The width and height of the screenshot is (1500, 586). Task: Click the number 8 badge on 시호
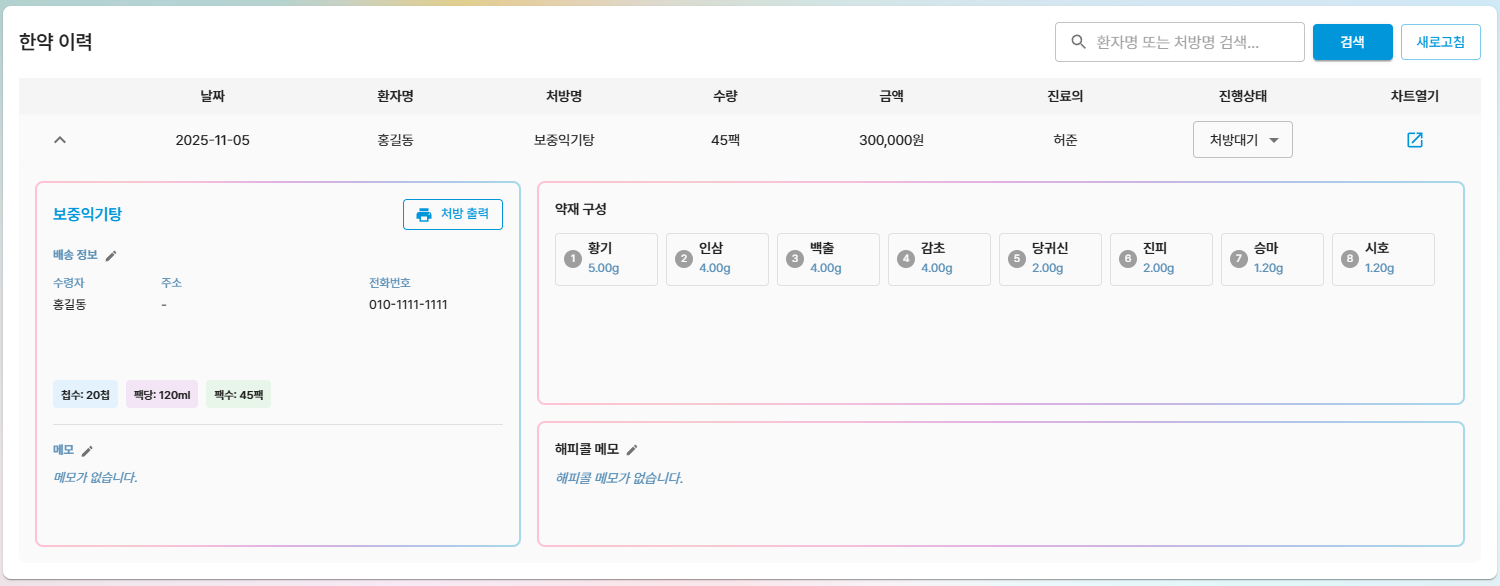(1350, 259)
